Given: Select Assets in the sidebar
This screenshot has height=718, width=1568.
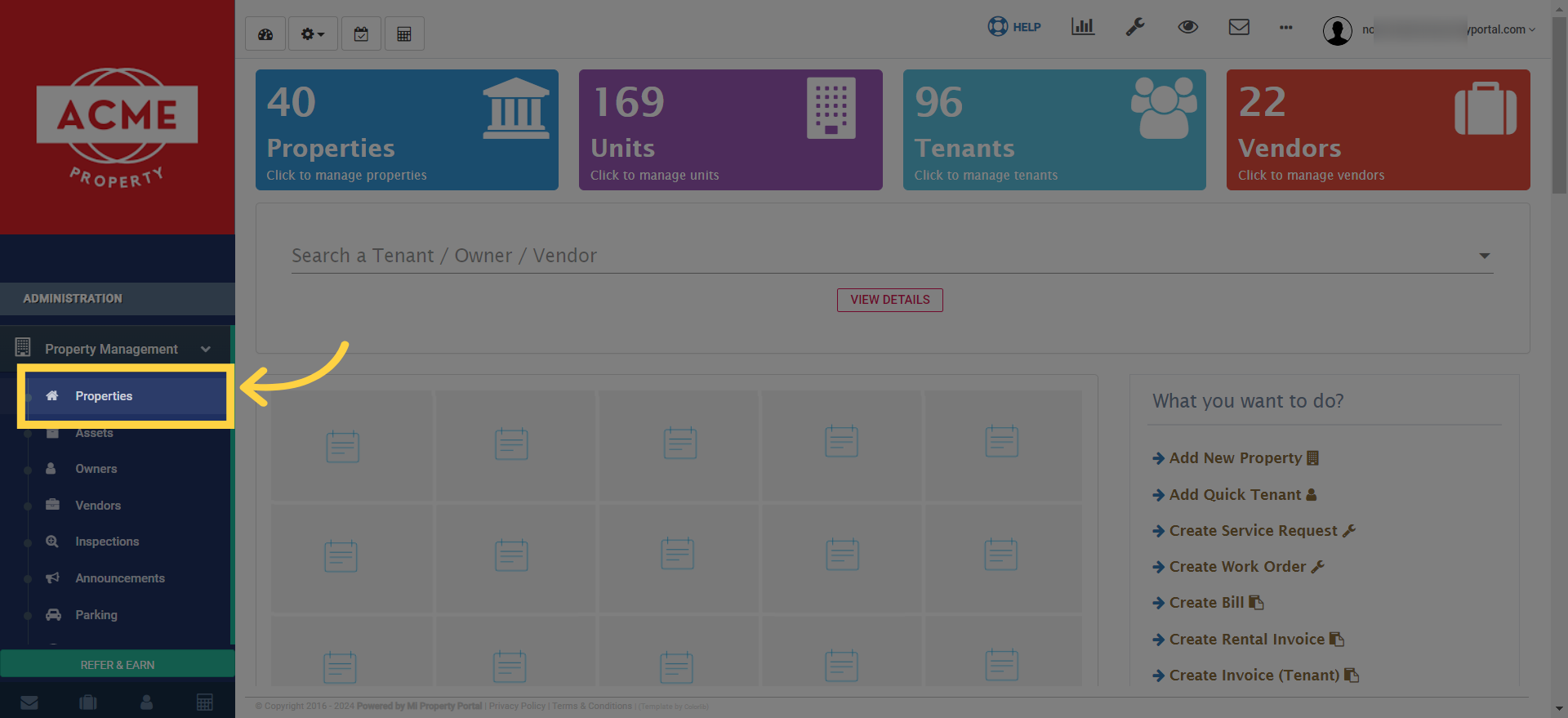Looking at the screenshot, I should 94,433.
